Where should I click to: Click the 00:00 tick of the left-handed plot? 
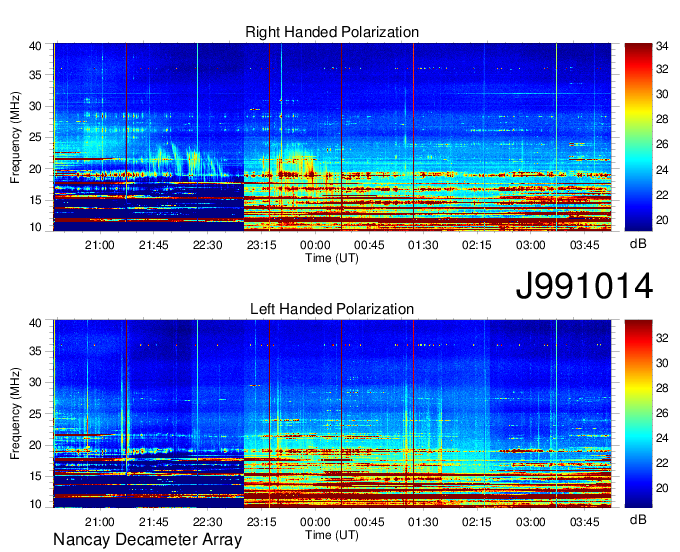315,522
